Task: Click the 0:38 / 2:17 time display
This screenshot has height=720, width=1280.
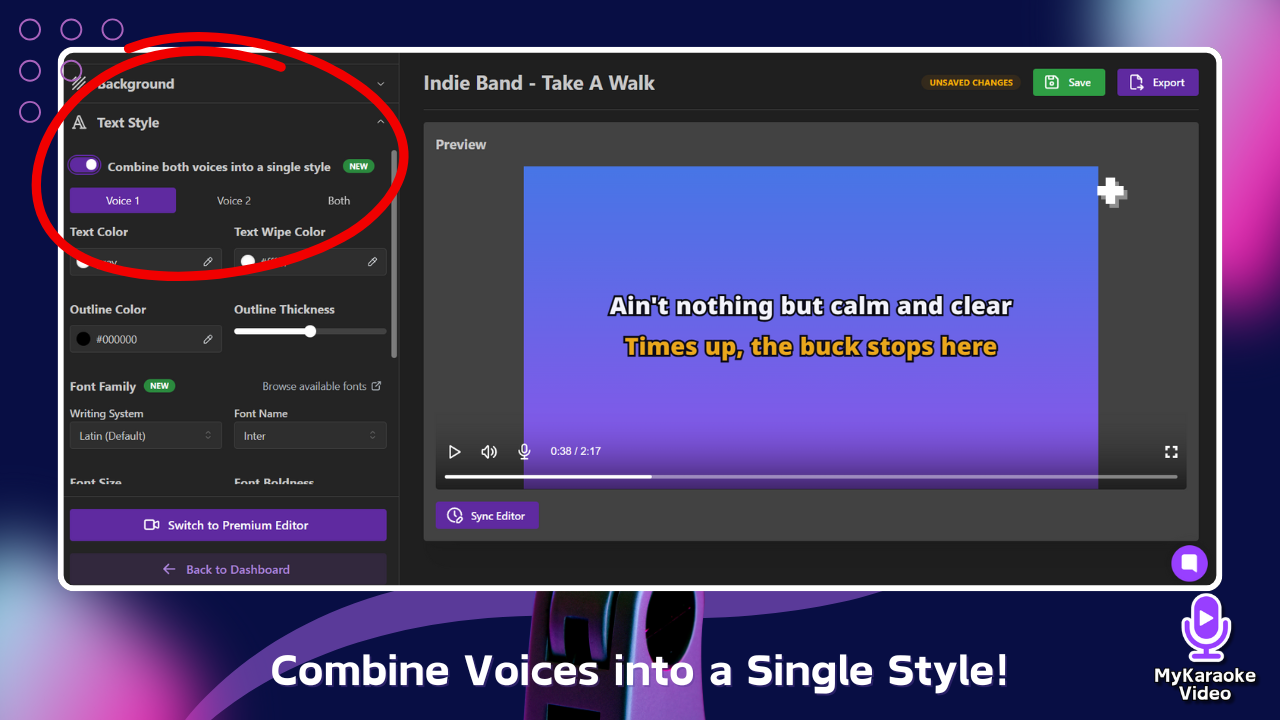Action: (576, 452)
